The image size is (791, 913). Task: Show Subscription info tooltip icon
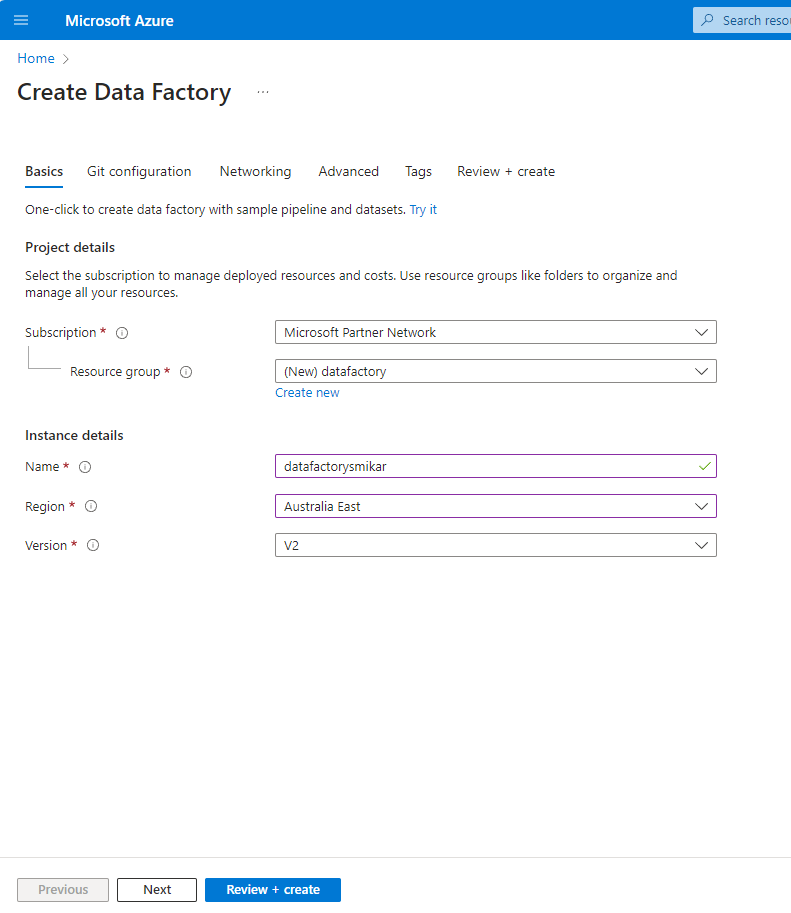(x=122, y=333)
